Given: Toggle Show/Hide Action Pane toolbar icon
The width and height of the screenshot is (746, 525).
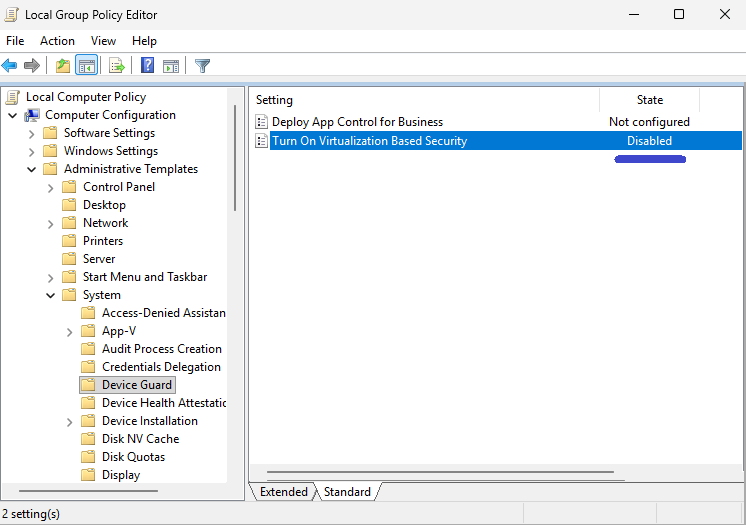Looking at the screenshot, I should pos(171,66).
